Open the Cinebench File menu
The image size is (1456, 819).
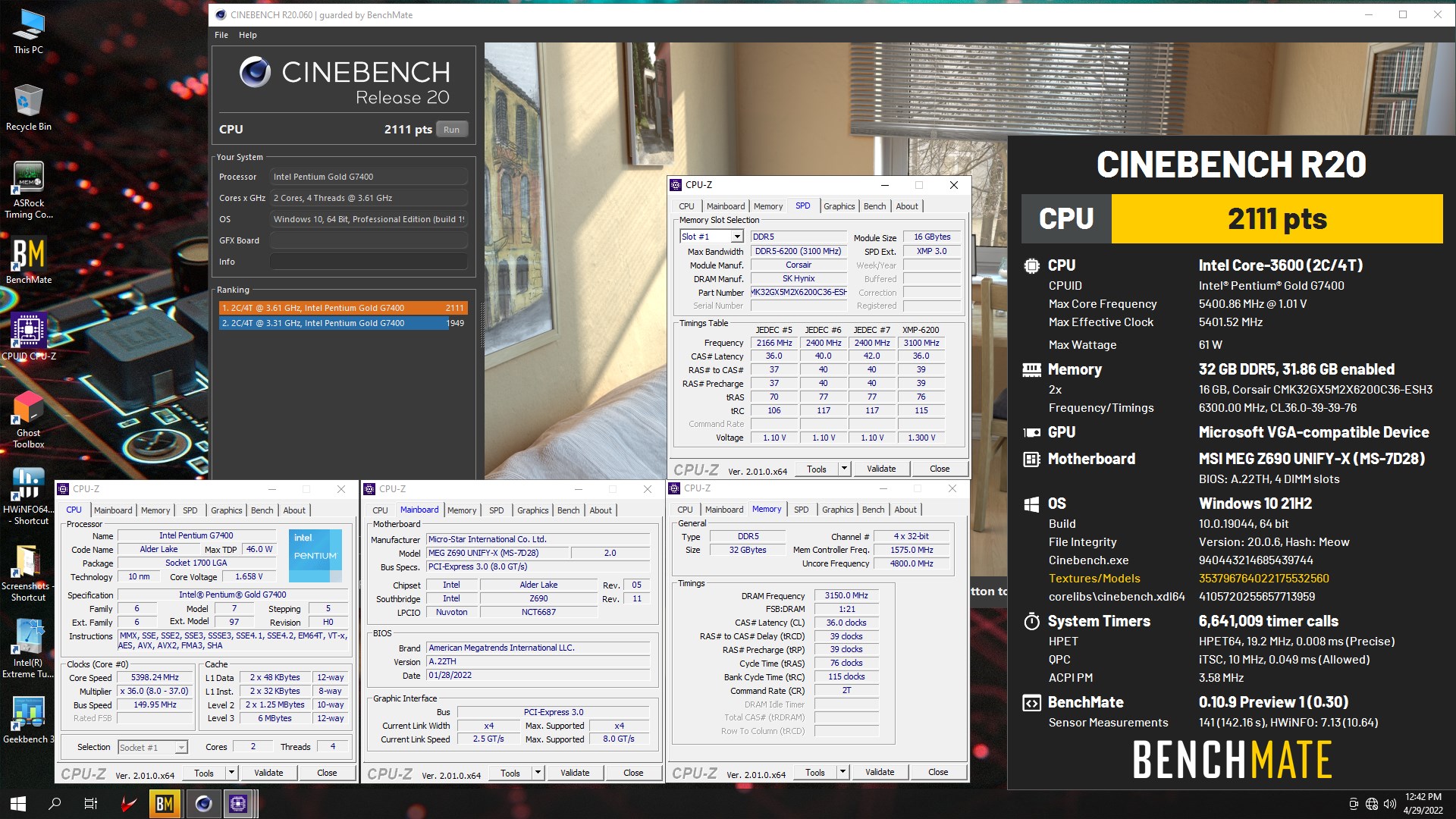pyautogui.click(x=221, y=35)
